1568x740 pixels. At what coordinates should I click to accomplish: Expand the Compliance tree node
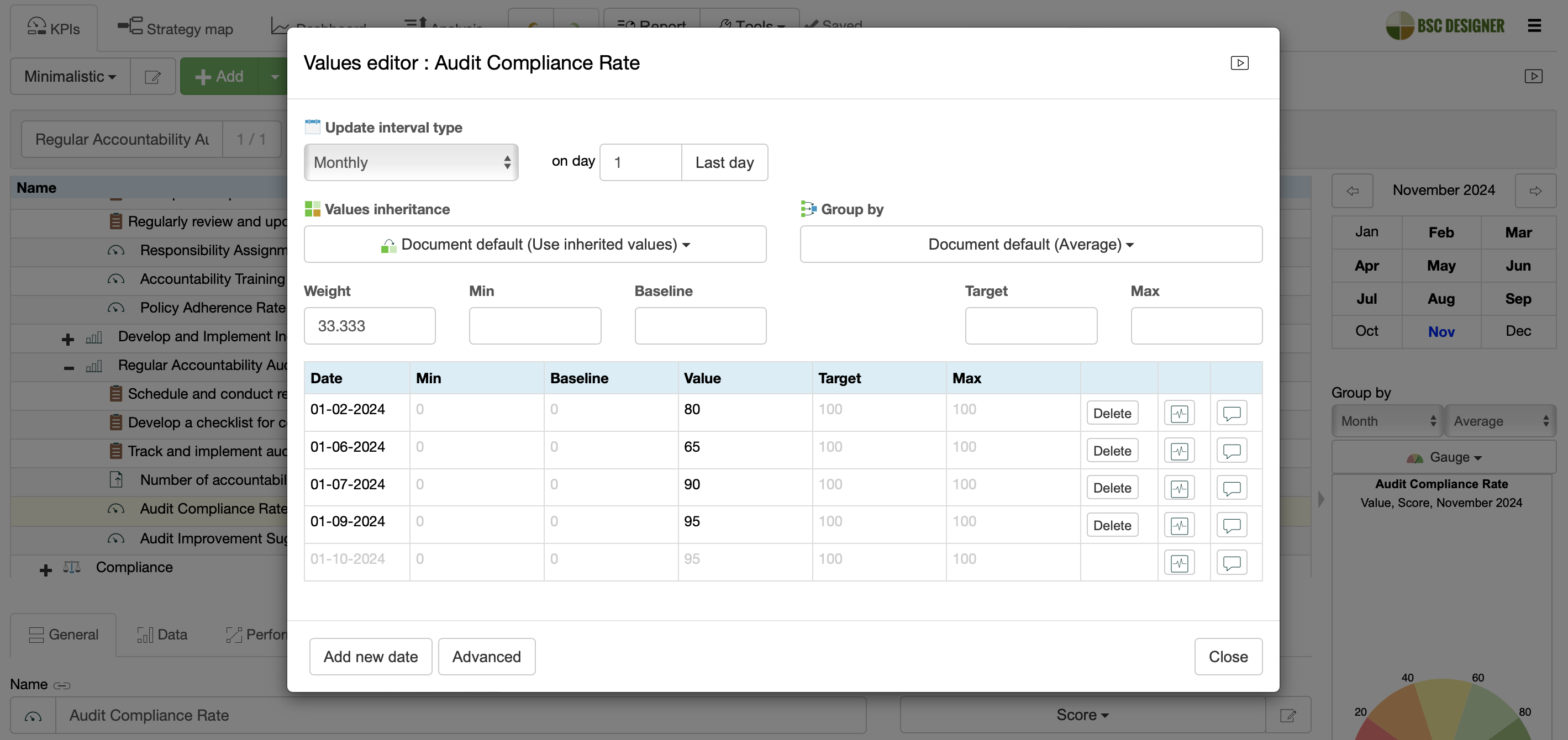click(45, 568)
